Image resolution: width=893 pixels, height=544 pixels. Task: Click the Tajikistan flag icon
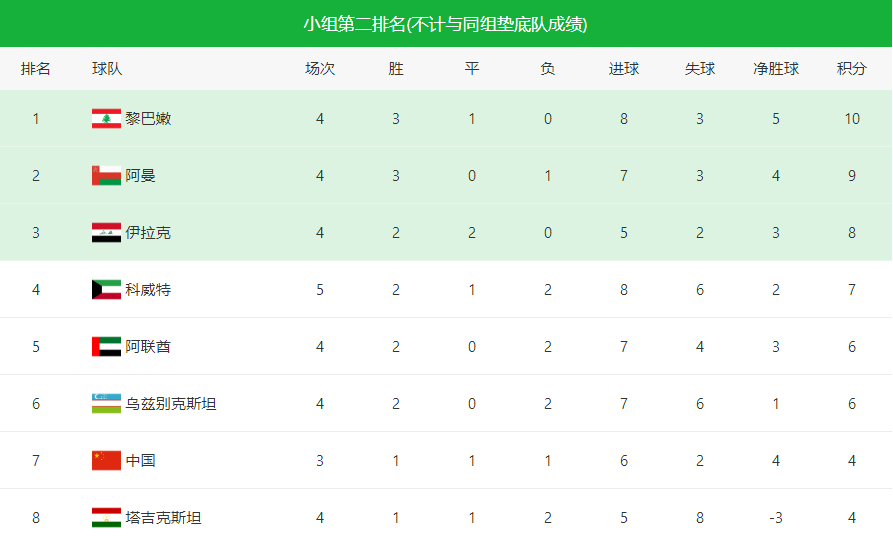point(105,518)
